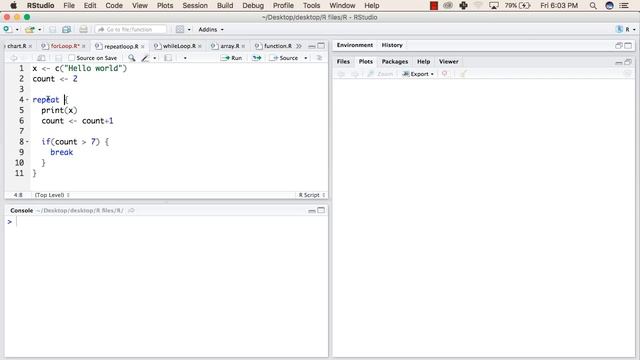
Task: Switch to the Viewer tab
Action: click(x=449, y=62)
